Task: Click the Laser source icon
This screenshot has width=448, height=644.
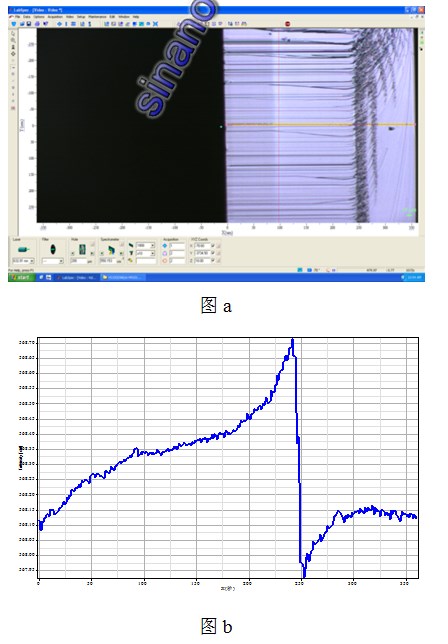Action: coord(23,249)
